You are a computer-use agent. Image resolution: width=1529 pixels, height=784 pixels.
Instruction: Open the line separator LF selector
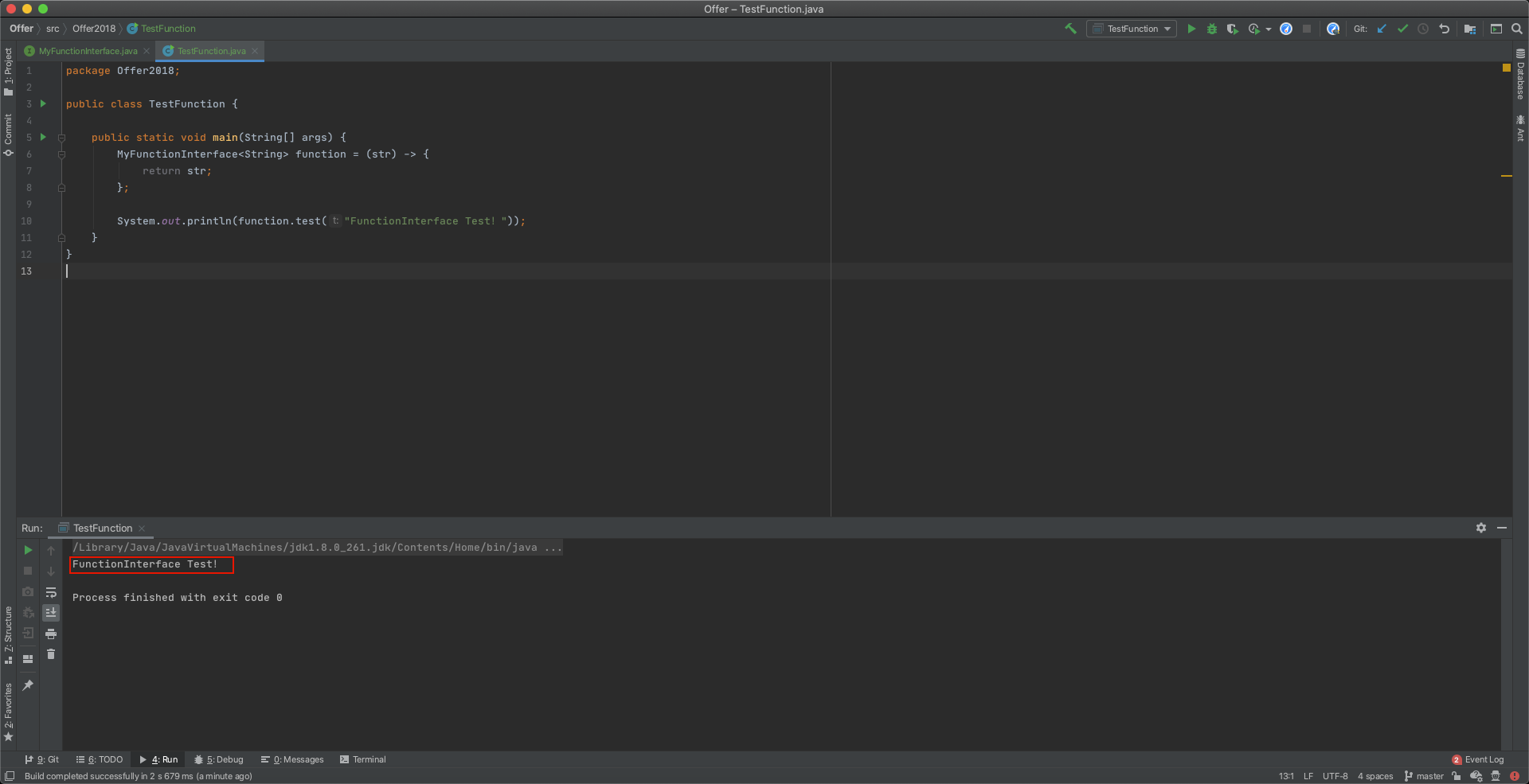click(1308, 776)
